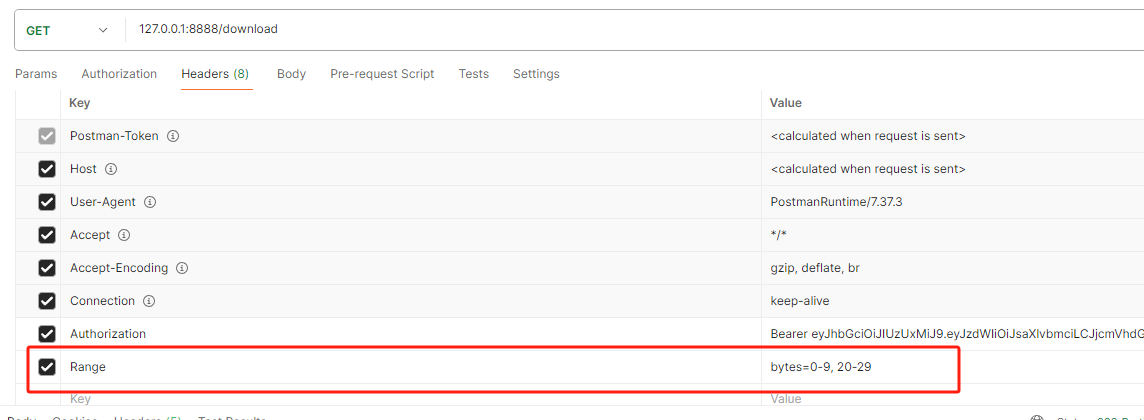The height and width of the screenshot is (420, 1144).
Task: Select the User-Agent key cell
Action: coord(411,202)
